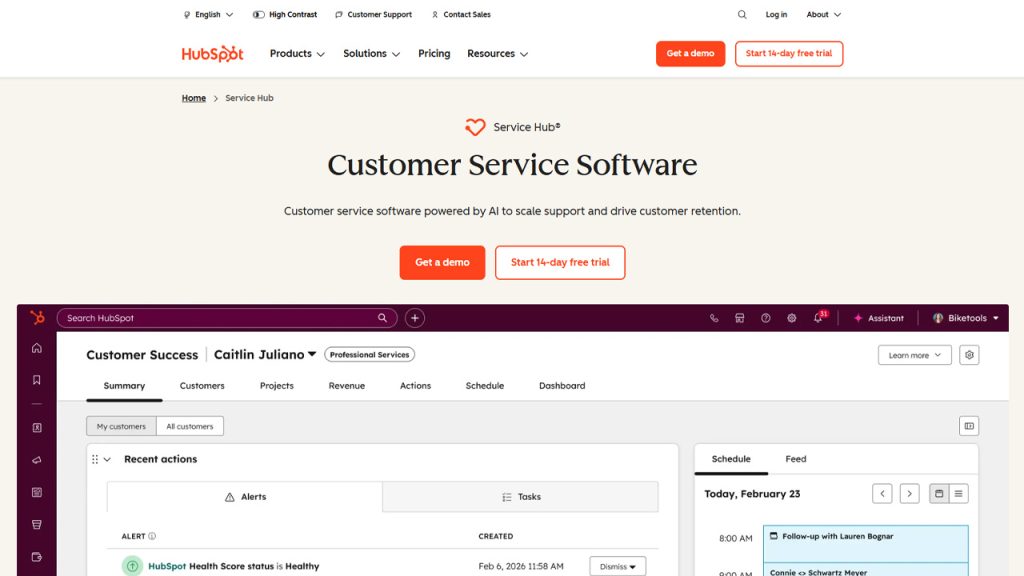Click the plus create button next to search
This screenshot has width=1024, height=576.
click(x=415, y=318)
